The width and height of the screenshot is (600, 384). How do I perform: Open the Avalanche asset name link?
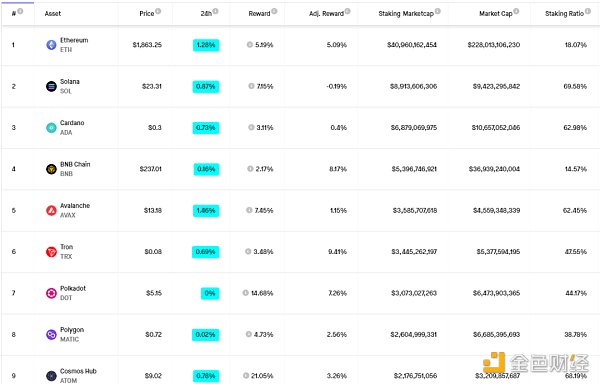[75, 205]
